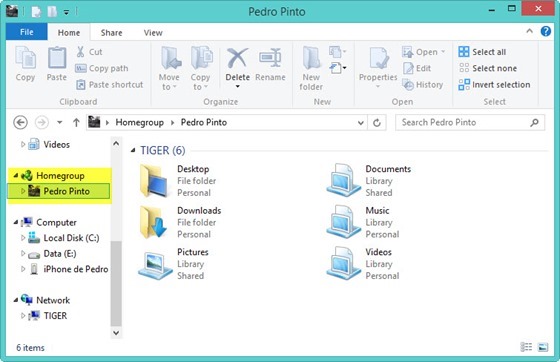
Task: Select Computer in the navigation pane
Action: pyautogui.click(x=56, y=222)
